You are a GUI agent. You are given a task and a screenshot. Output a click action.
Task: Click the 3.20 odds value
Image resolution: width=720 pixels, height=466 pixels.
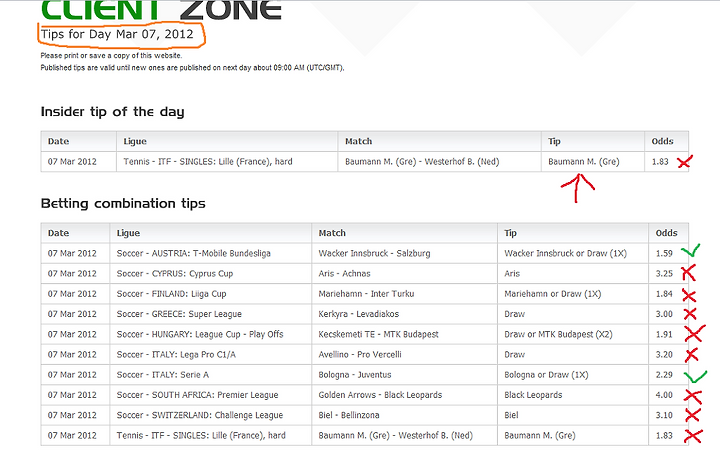click(x=664, y=354)
